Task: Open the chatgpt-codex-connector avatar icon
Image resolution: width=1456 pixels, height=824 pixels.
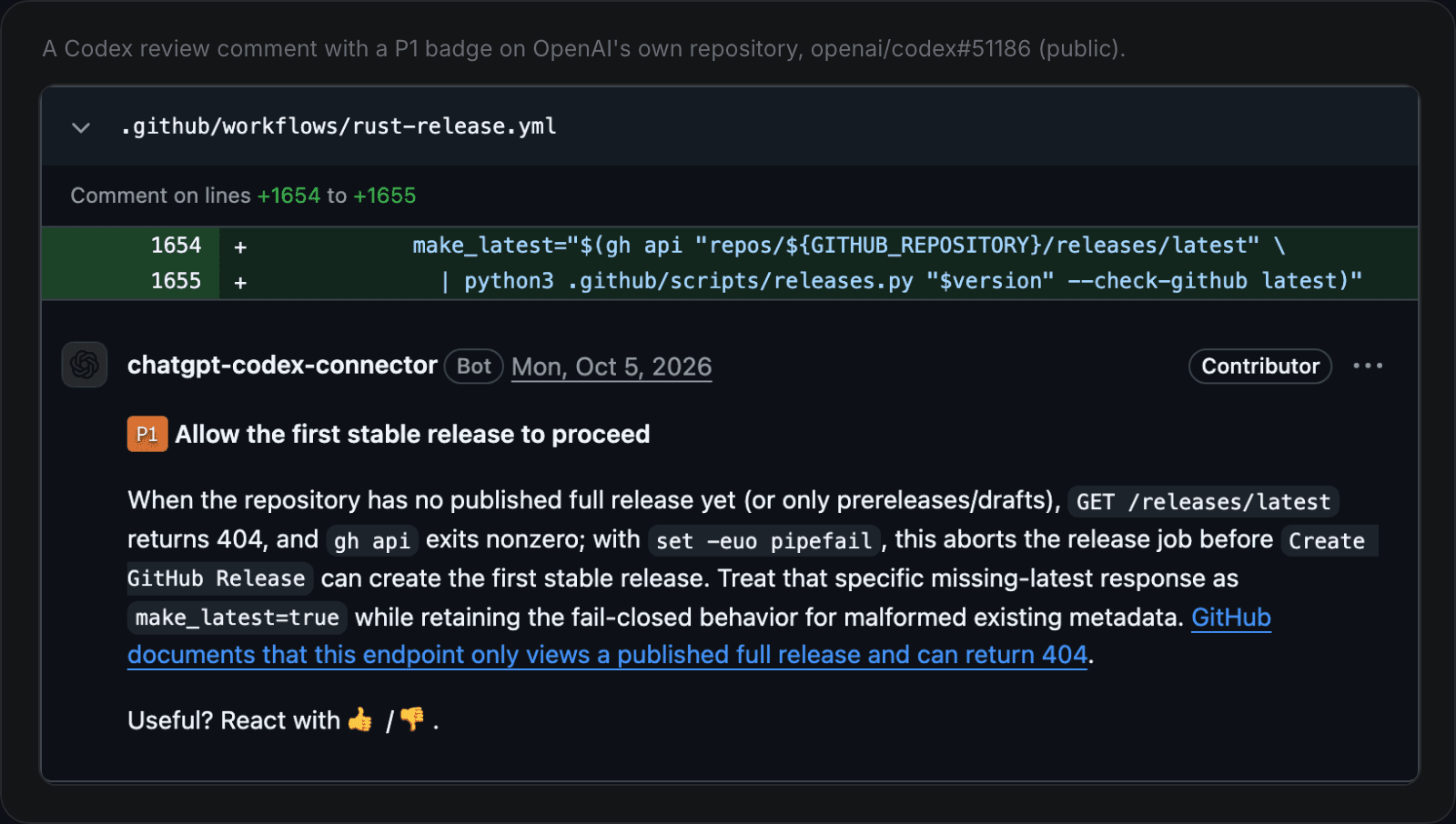Action: point(85,365)
